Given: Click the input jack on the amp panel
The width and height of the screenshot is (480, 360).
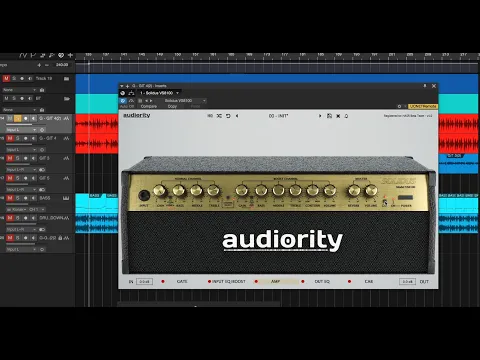Looking at the screenshot, I should click(x=144, y=195).
